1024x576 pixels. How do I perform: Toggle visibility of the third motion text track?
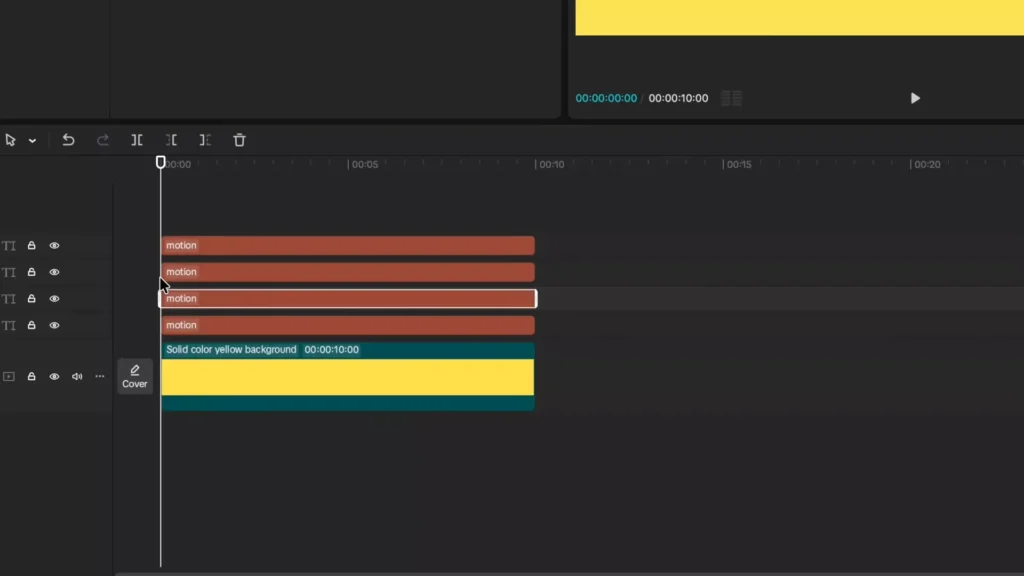pyautogui.click(x=55, y=299)
